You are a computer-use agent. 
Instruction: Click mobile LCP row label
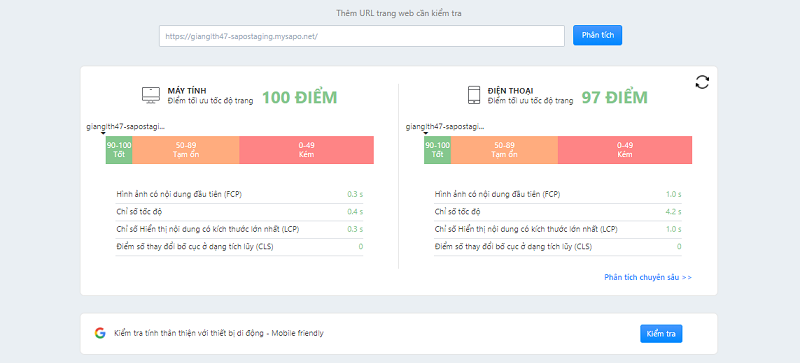click(x=526, y=229)
